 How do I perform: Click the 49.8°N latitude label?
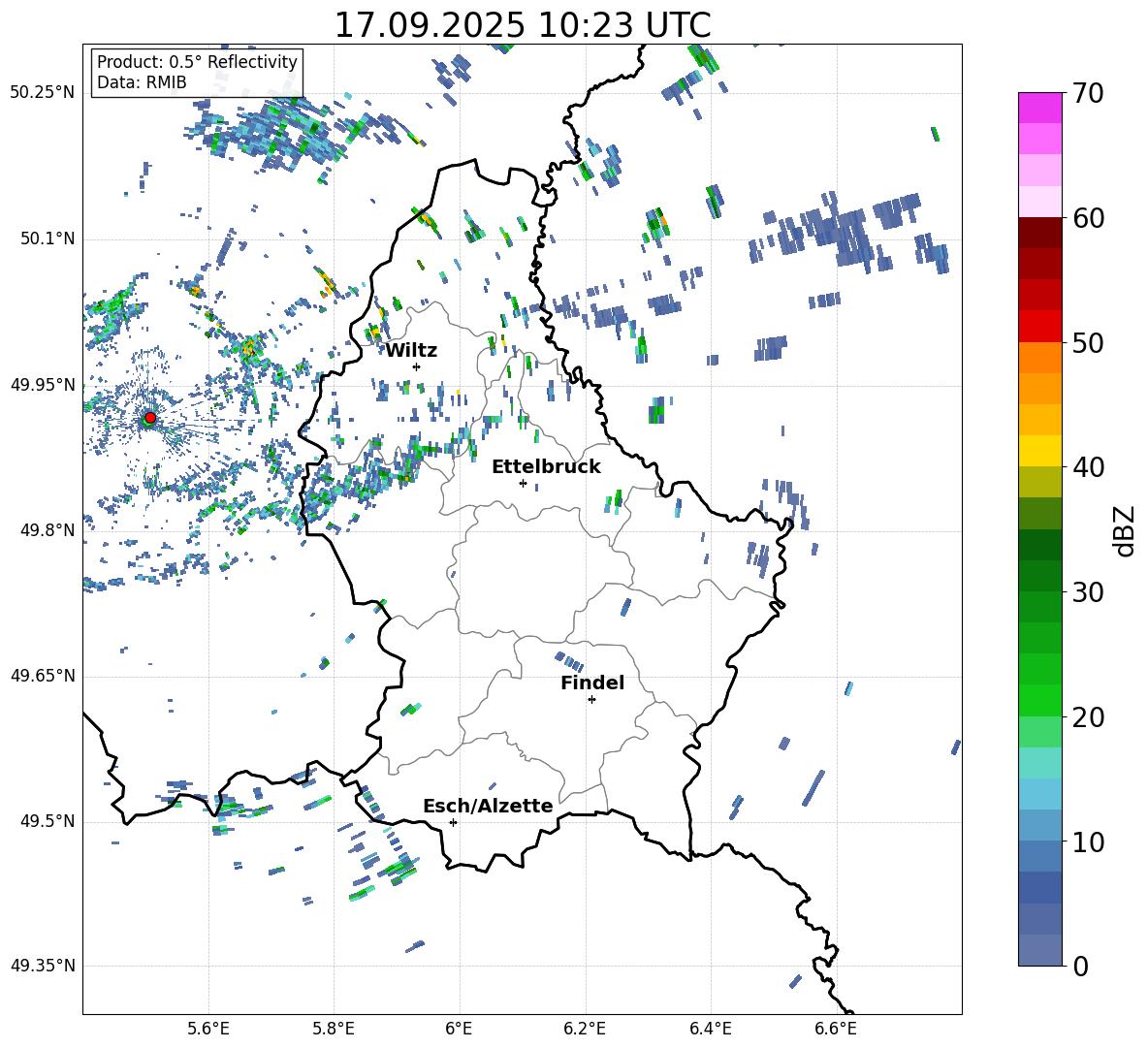(47, 530)
